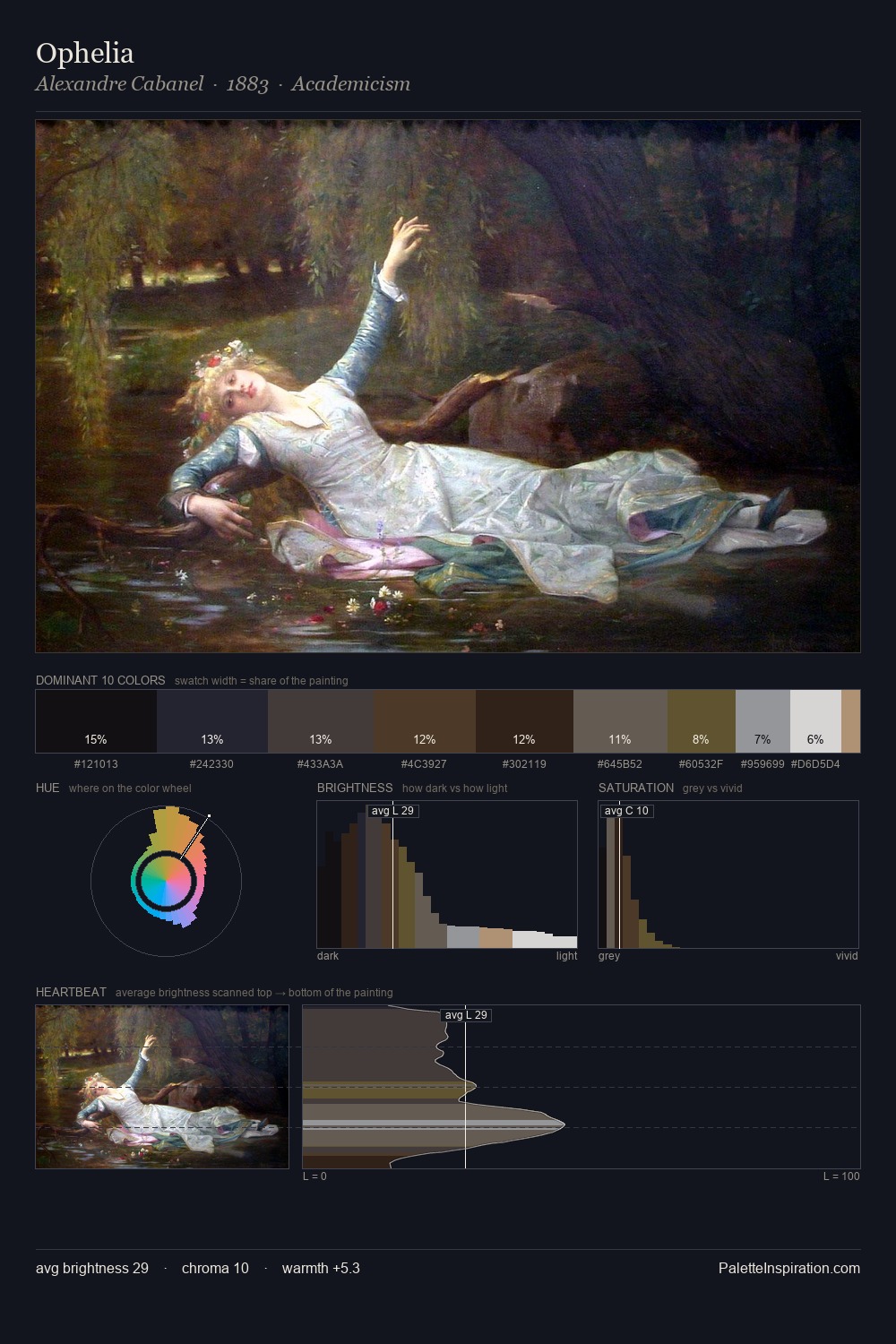This screenshot has width=896, height=1344.
Task: Click the Heartbeat scan-direction caption
Action: (x=254, y=993)
